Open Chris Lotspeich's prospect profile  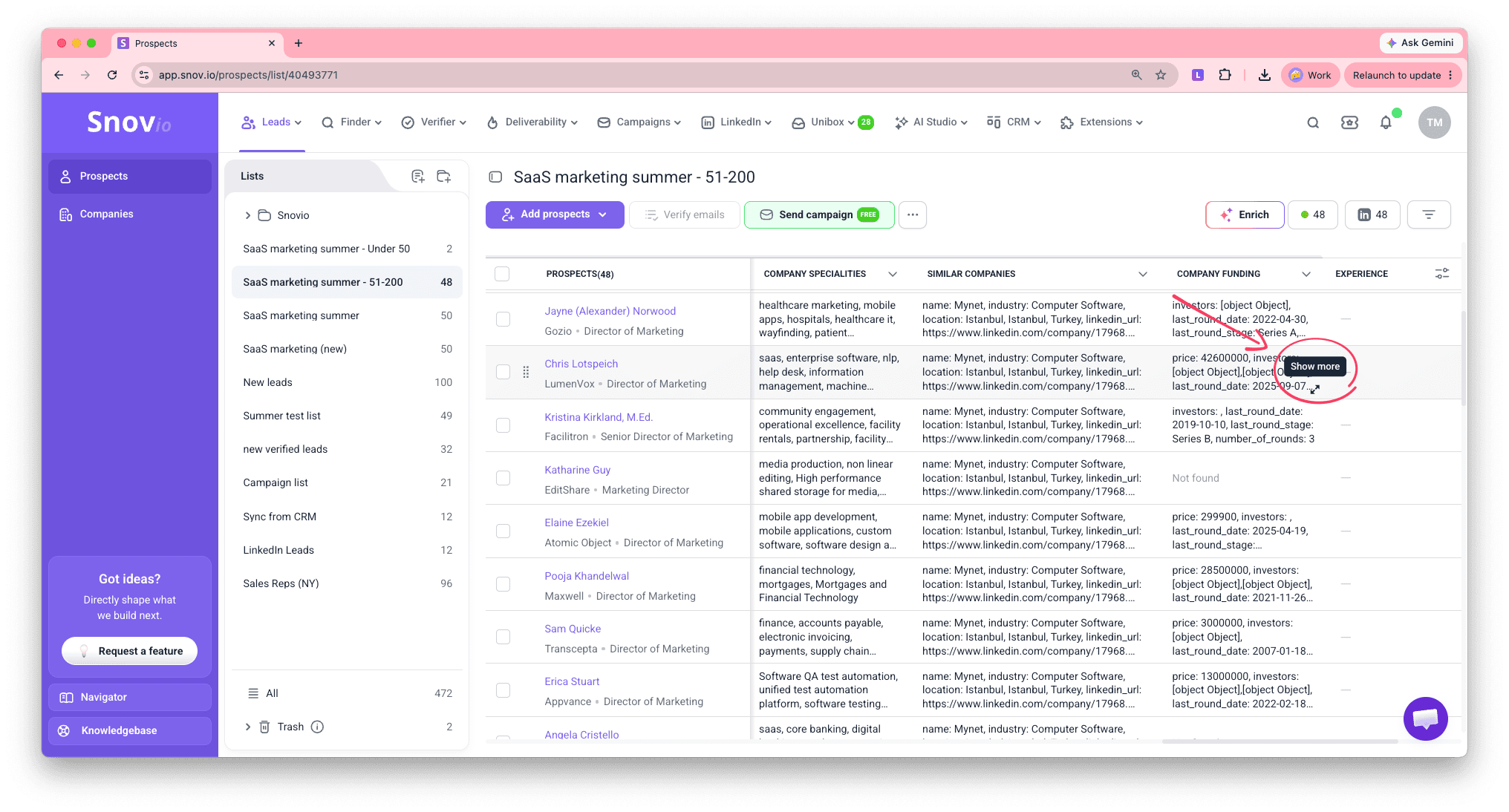click(581, 364)
